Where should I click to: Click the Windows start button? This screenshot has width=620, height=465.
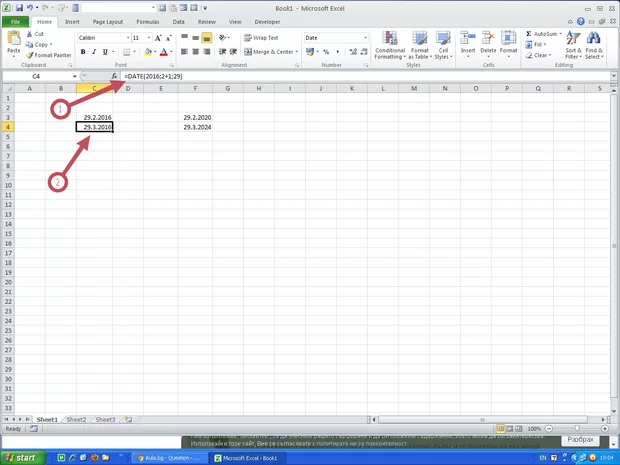20,457
